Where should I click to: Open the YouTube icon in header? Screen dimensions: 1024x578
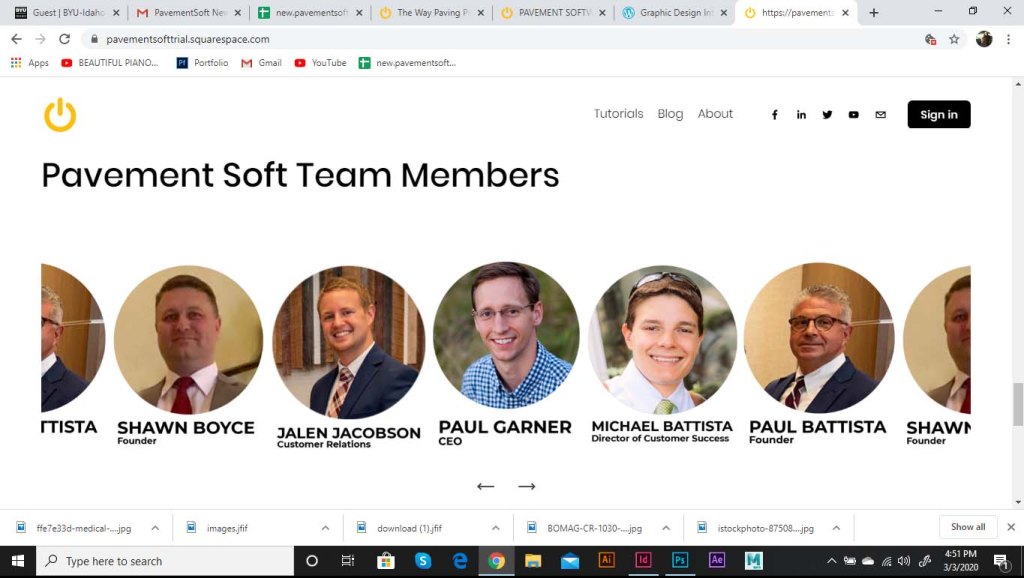[x=853, y=115]
